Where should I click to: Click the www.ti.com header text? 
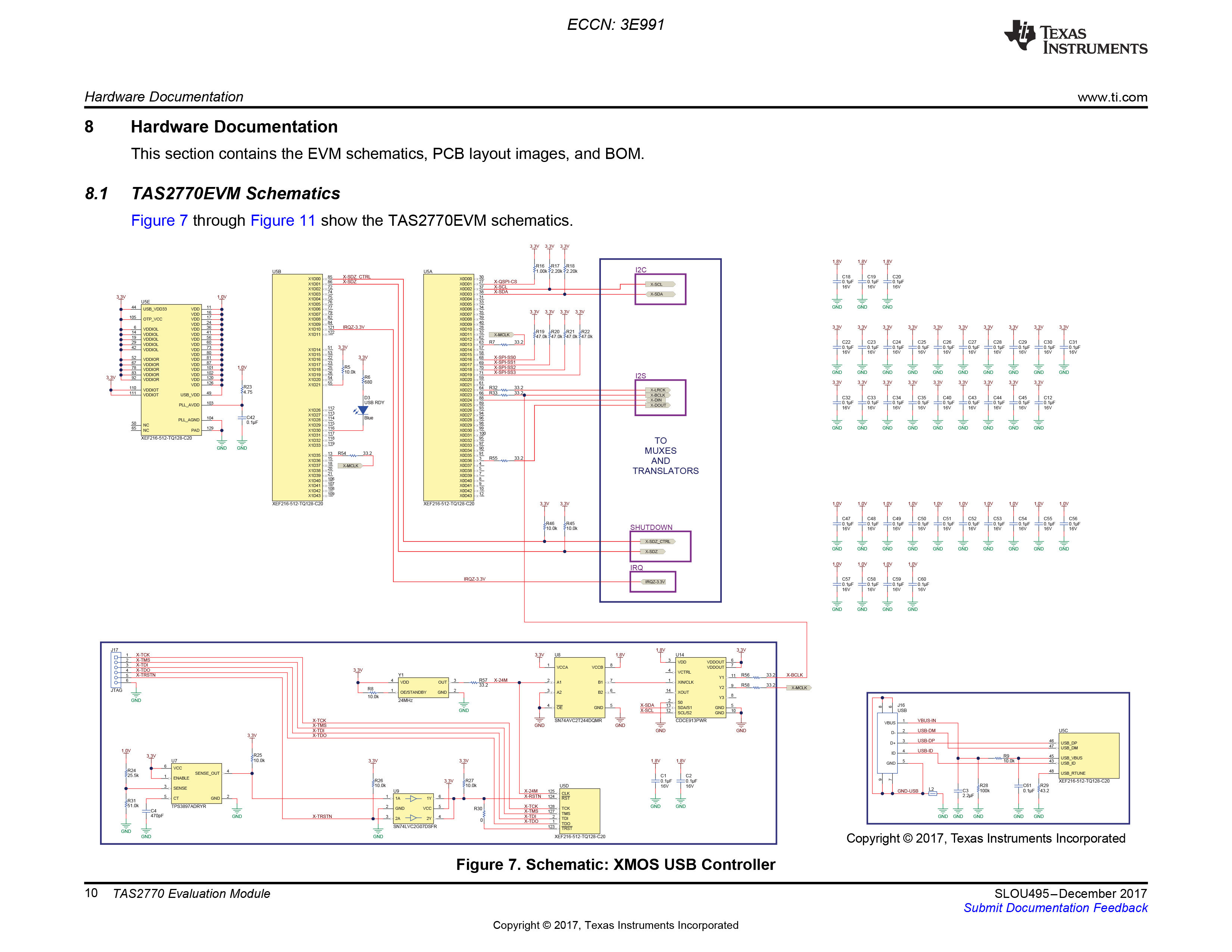pos(1112,97)
